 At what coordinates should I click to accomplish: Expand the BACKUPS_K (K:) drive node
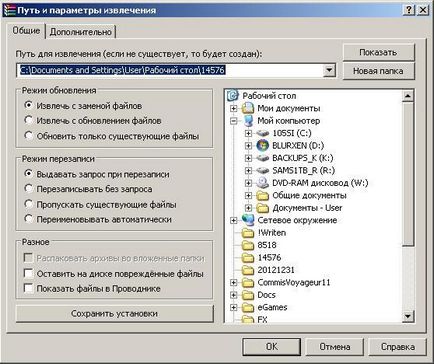point(248,158)
